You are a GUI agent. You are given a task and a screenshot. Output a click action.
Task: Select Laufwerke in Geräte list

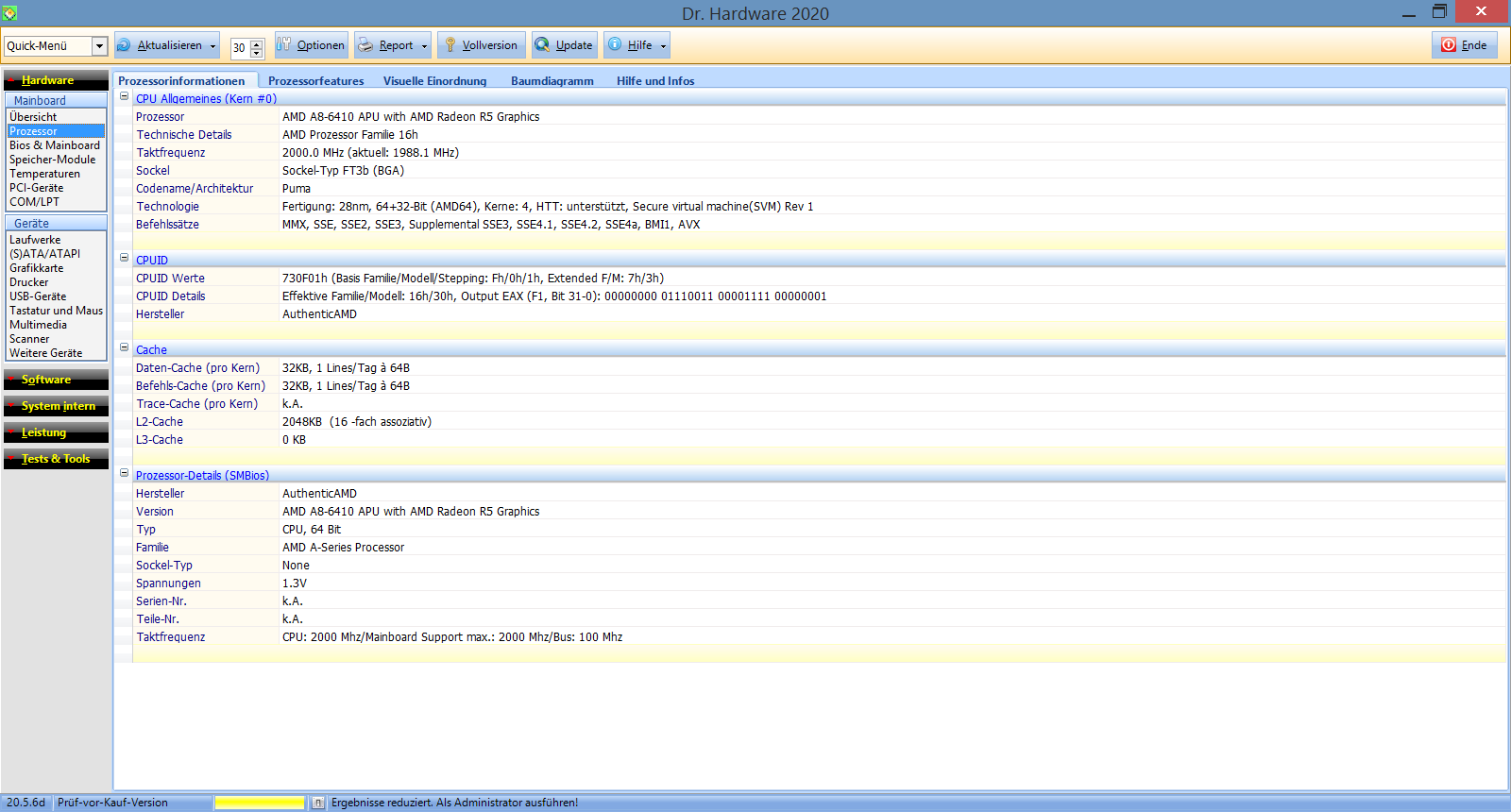click(57, 240)
